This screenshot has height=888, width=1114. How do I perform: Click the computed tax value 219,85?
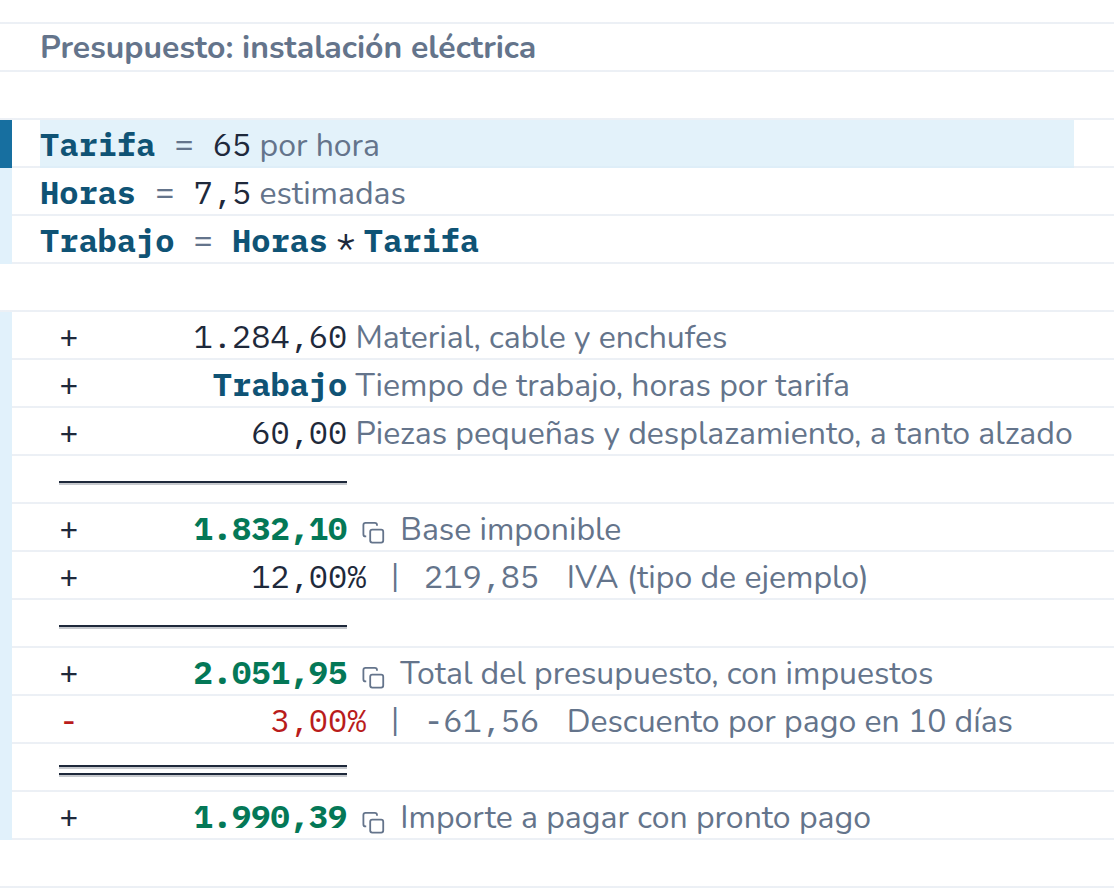click(x=481, y=578)
